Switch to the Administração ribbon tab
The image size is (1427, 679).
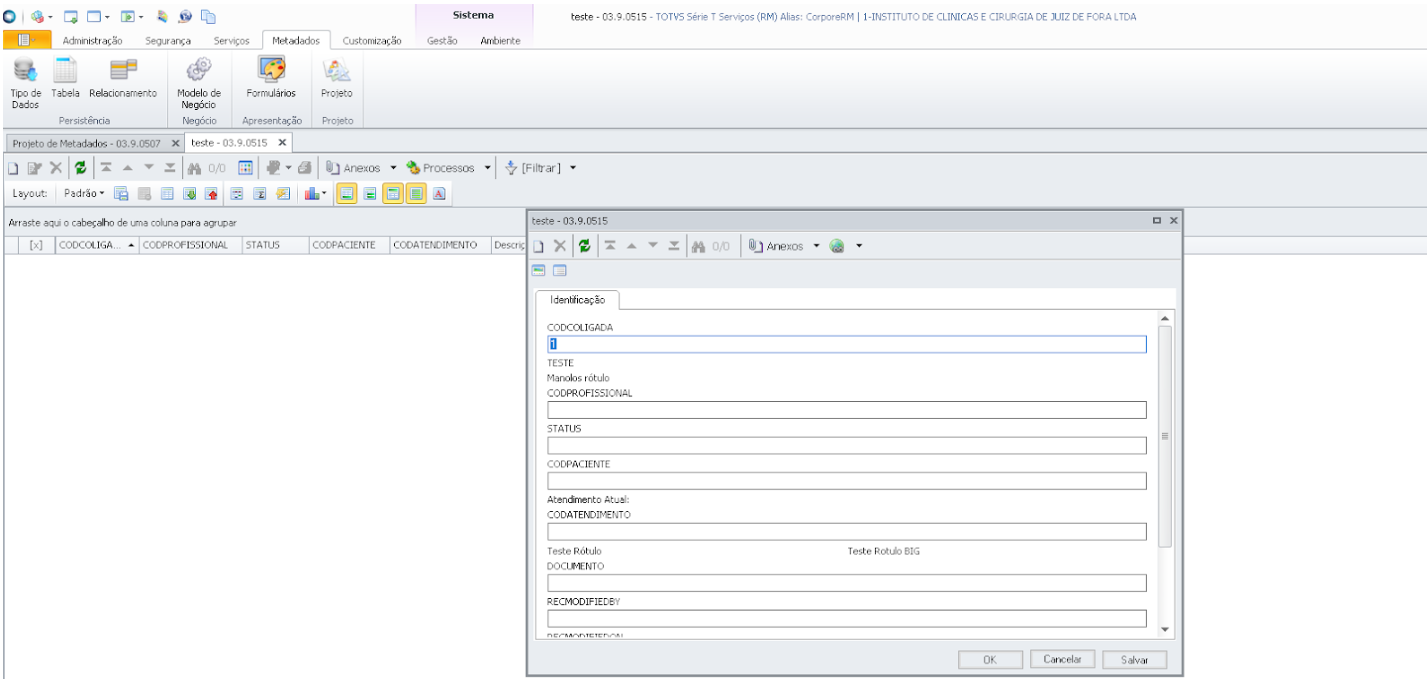(x=92, y=40)
